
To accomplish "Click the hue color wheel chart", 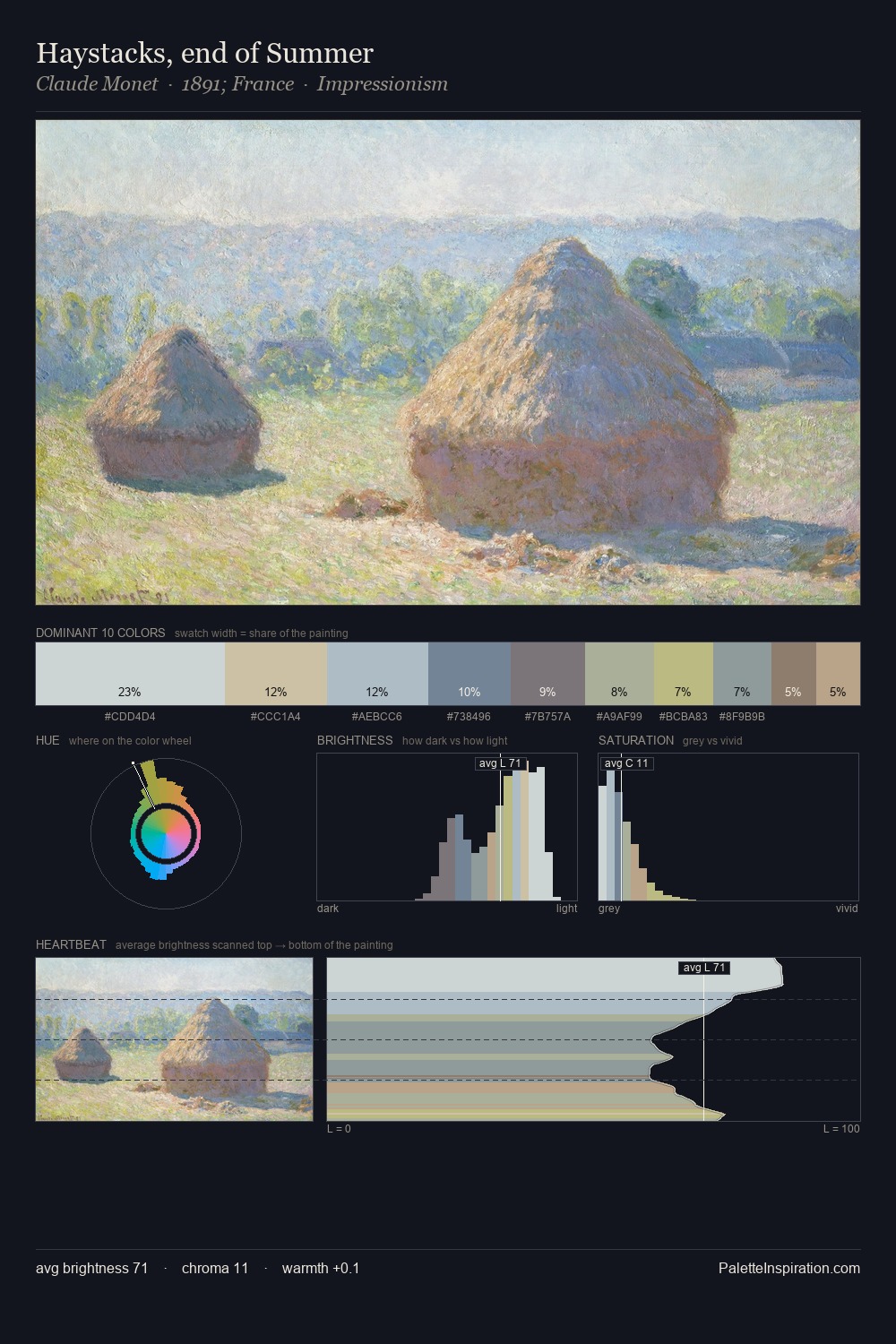I will 166,833.
